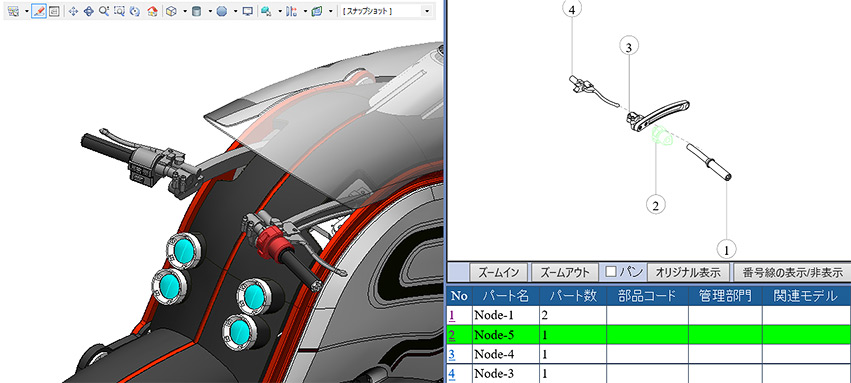Click the ズームアウト button
Viewport: 851px width, 383px height.
pyautogui.click(x=564, y=271)
